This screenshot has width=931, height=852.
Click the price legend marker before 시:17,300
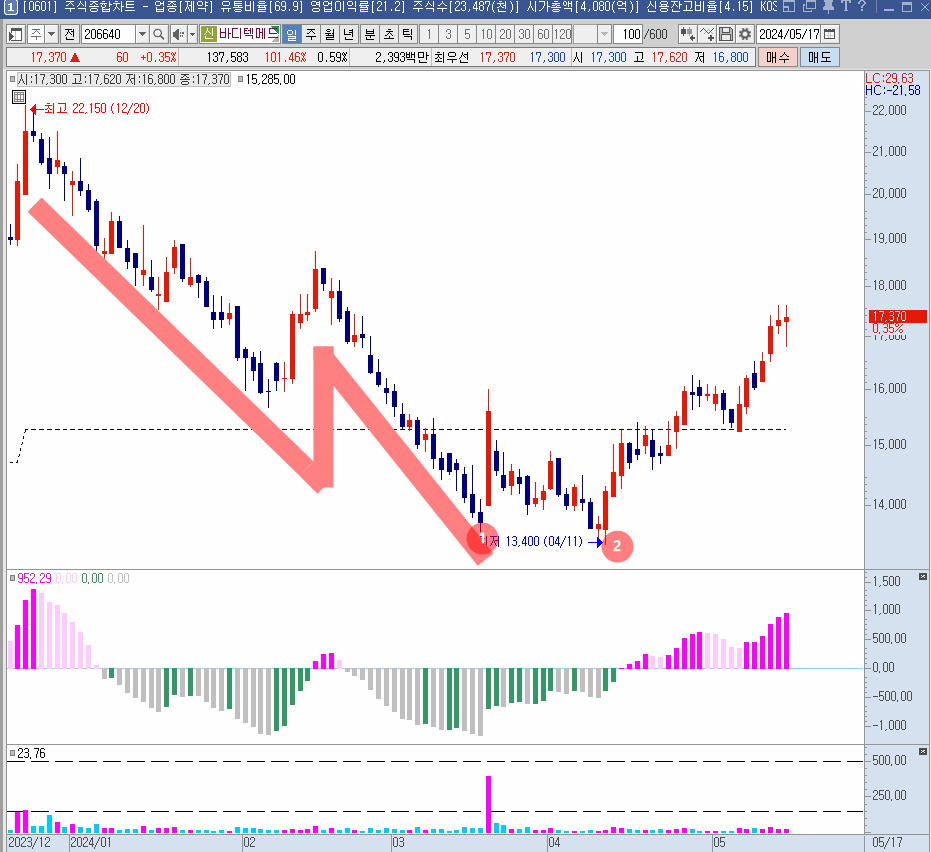point(12,79)
